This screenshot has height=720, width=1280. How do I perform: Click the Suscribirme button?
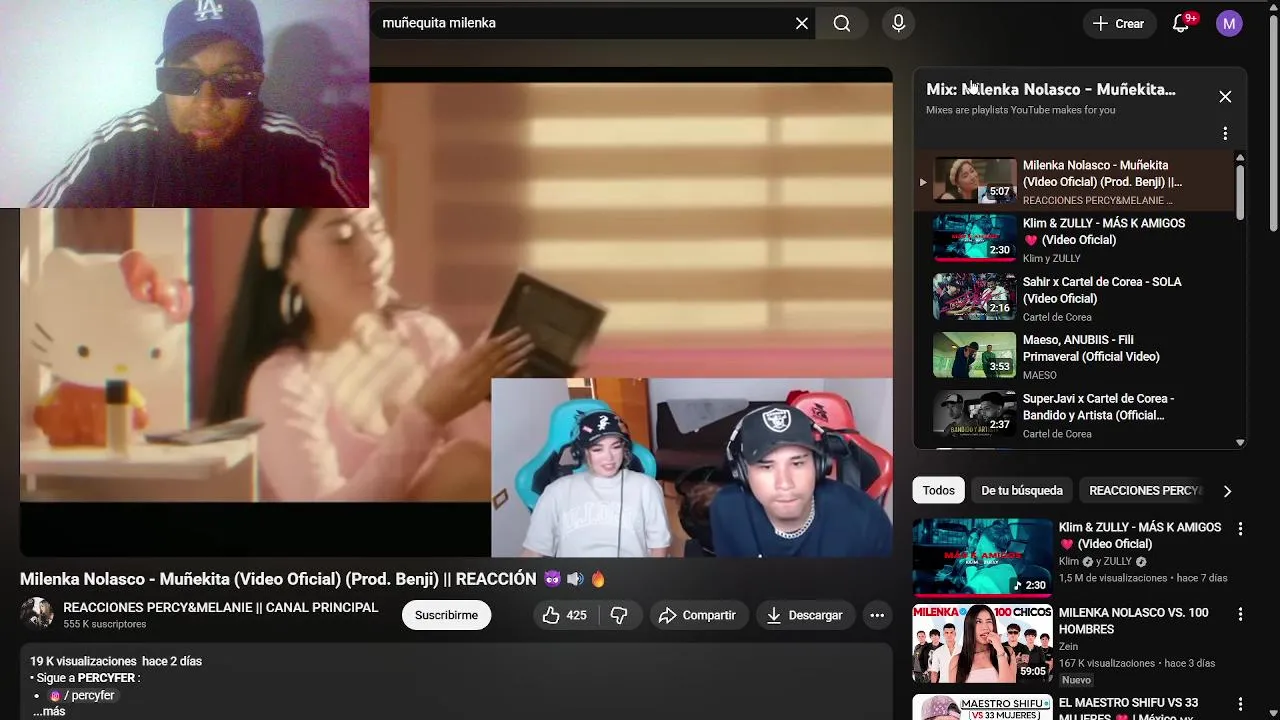[x=446, y=615]
